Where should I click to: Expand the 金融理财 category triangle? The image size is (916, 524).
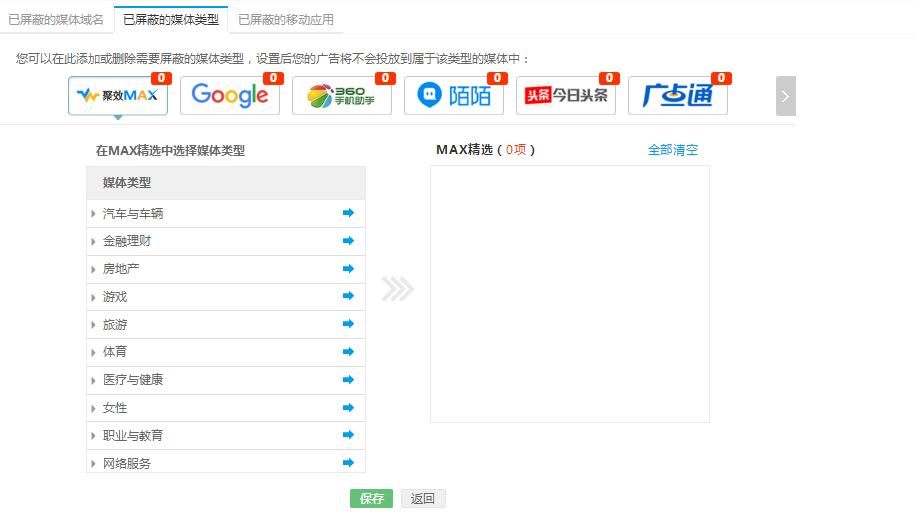tap(93, 242)
